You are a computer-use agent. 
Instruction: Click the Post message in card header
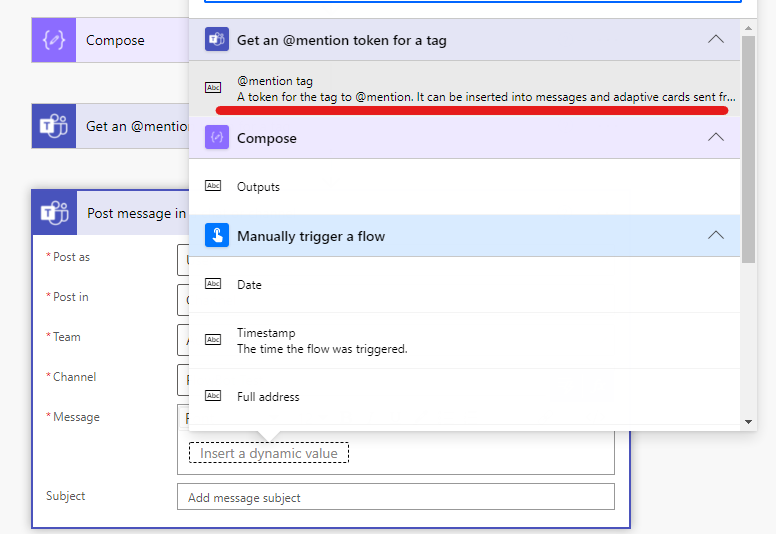(111, 213)
